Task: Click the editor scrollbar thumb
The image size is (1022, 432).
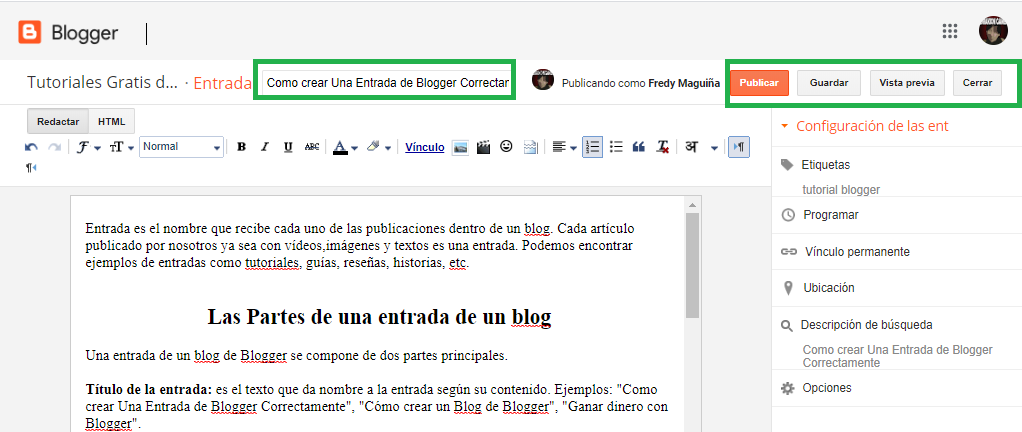Action: click(x=692, y=265)
